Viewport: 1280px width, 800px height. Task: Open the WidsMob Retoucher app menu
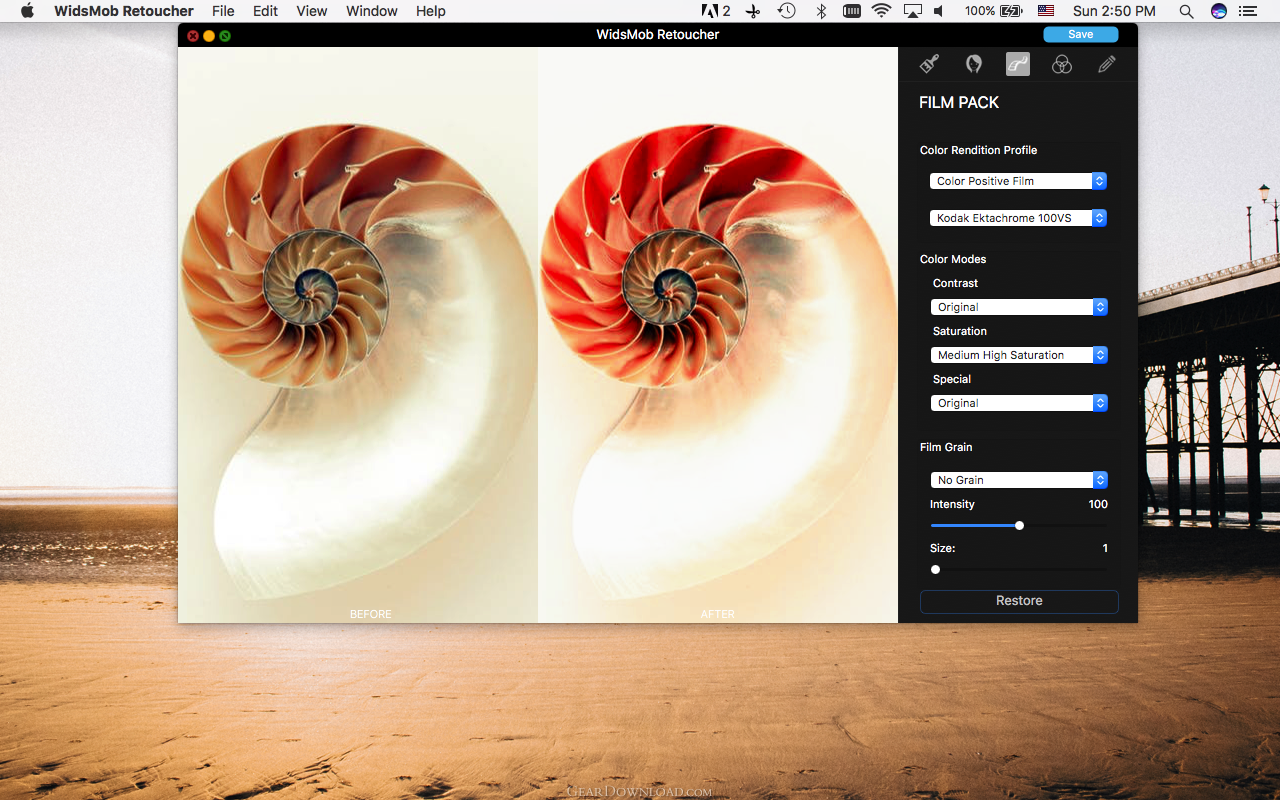tap(123, 11)
